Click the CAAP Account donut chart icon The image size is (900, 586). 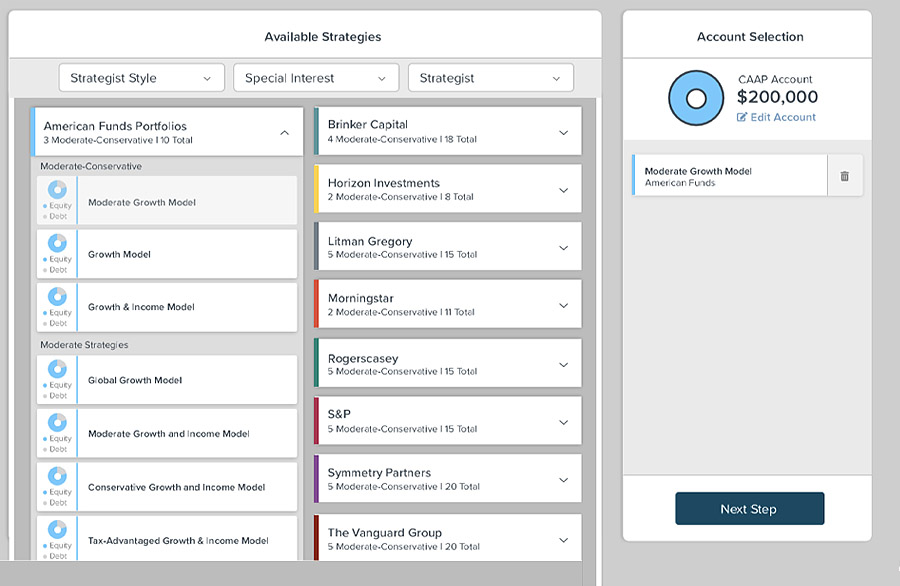(696, 98)
